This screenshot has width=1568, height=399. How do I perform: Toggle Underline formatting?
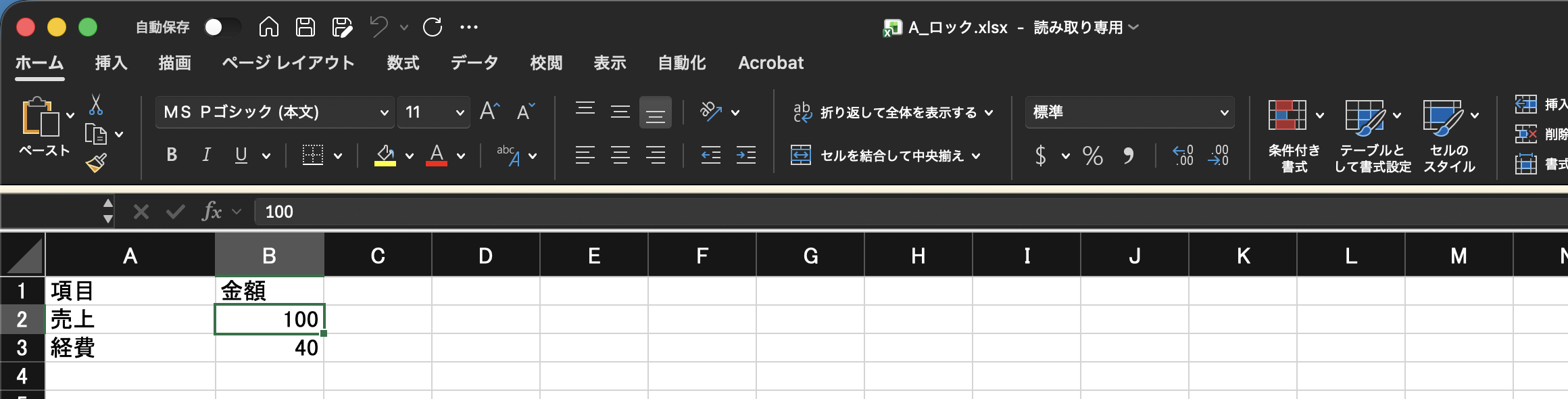point(241,156)
